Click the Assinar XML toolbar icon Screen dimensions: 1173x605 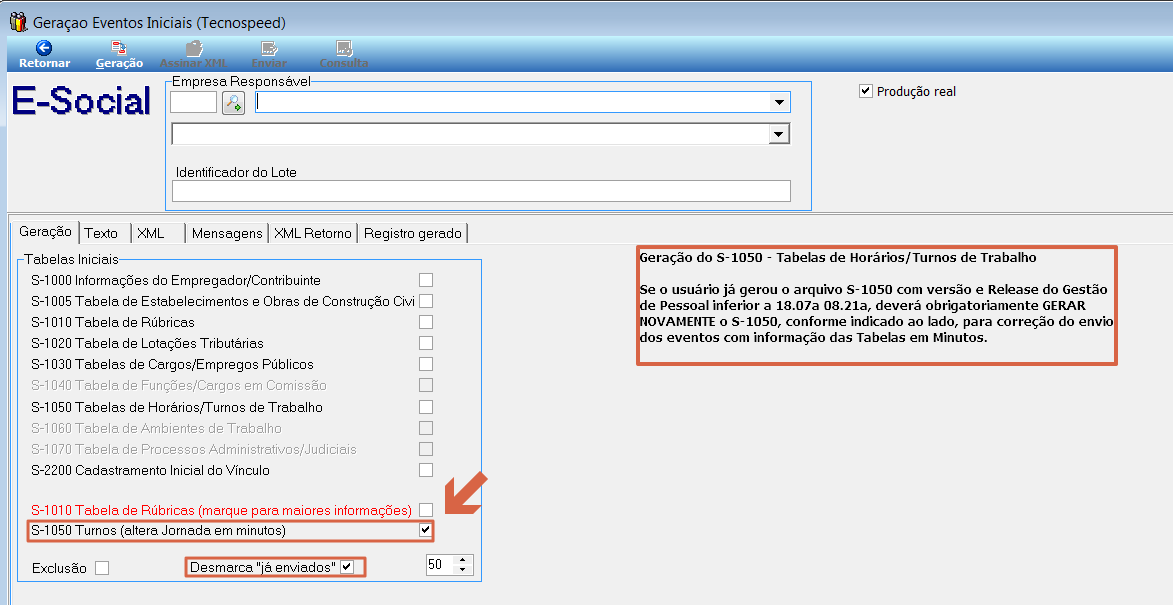[x=194, y=48]
